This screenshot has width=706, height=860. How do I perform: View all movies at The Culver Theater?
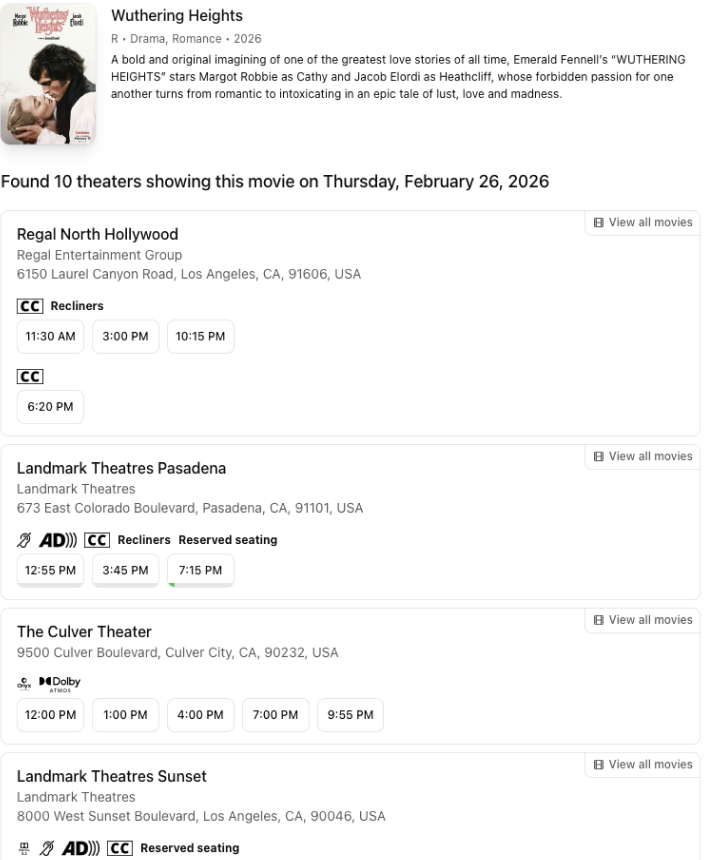pyautogui.click(x=642, y=620)
